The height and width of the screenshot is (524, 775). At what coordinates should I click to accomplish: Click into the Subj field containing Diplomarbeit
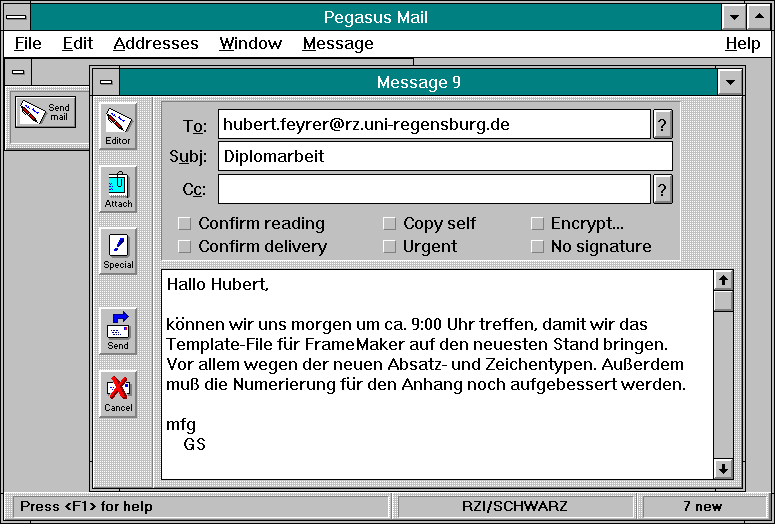click(445, 156)
